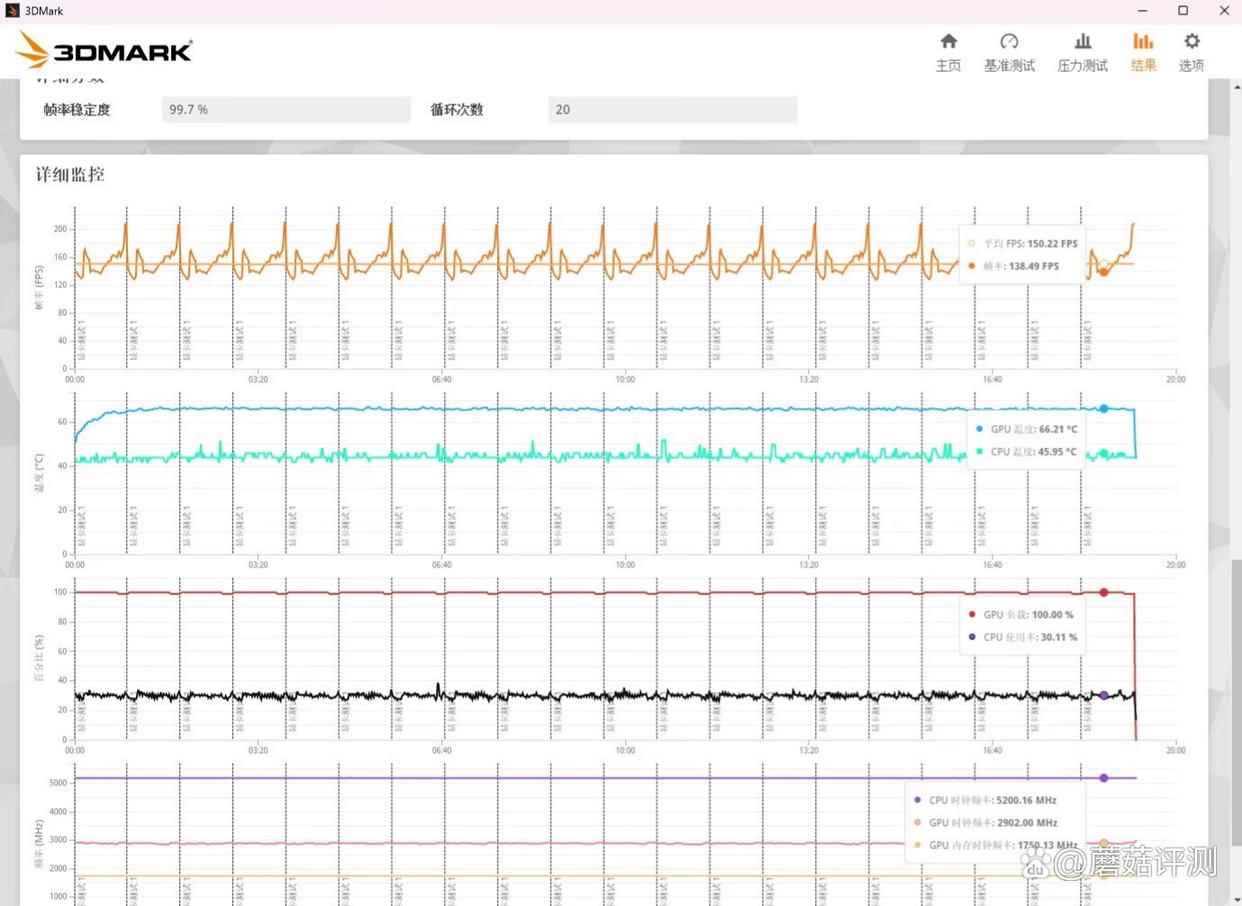Click the 结果 tab label
Screen dimensions: 1242x906
[1144, 66]
